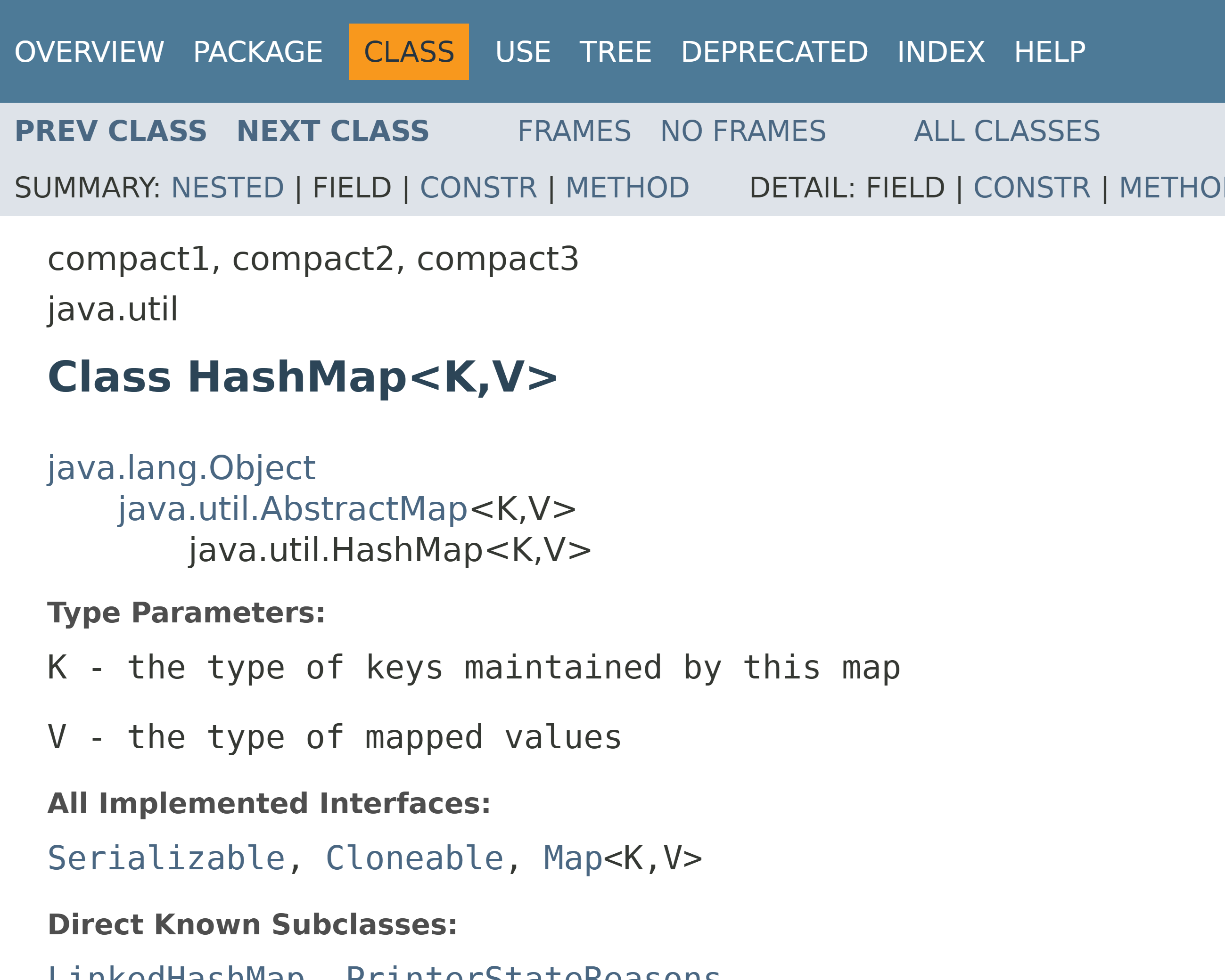Open the Serializable interface link
This screenshot has width=1225, height=980.
pos(166,858)
